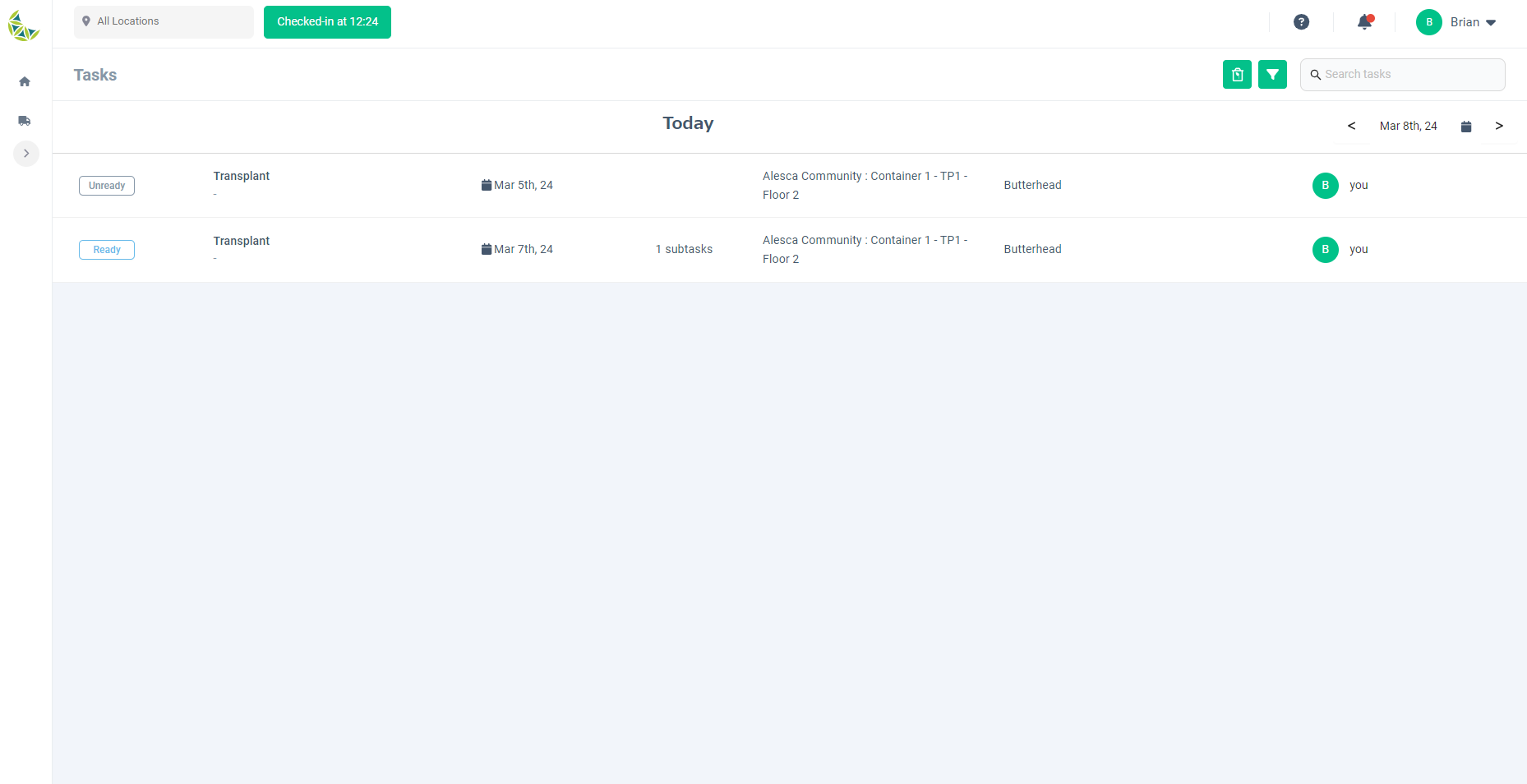Open the 1 subtasks link

tap(684, 249)
